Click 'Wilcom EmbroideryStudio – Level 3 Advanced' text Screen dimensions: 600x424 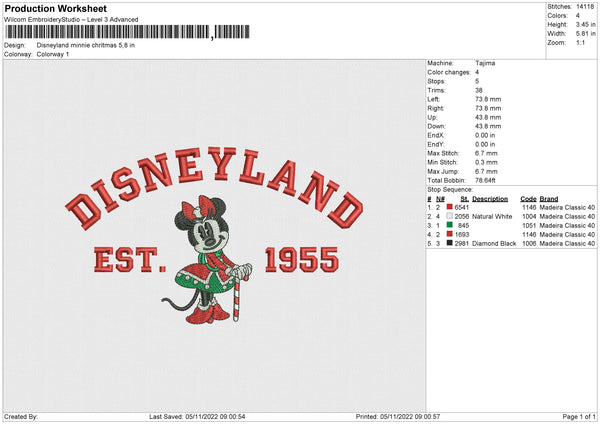pos(71,20)
